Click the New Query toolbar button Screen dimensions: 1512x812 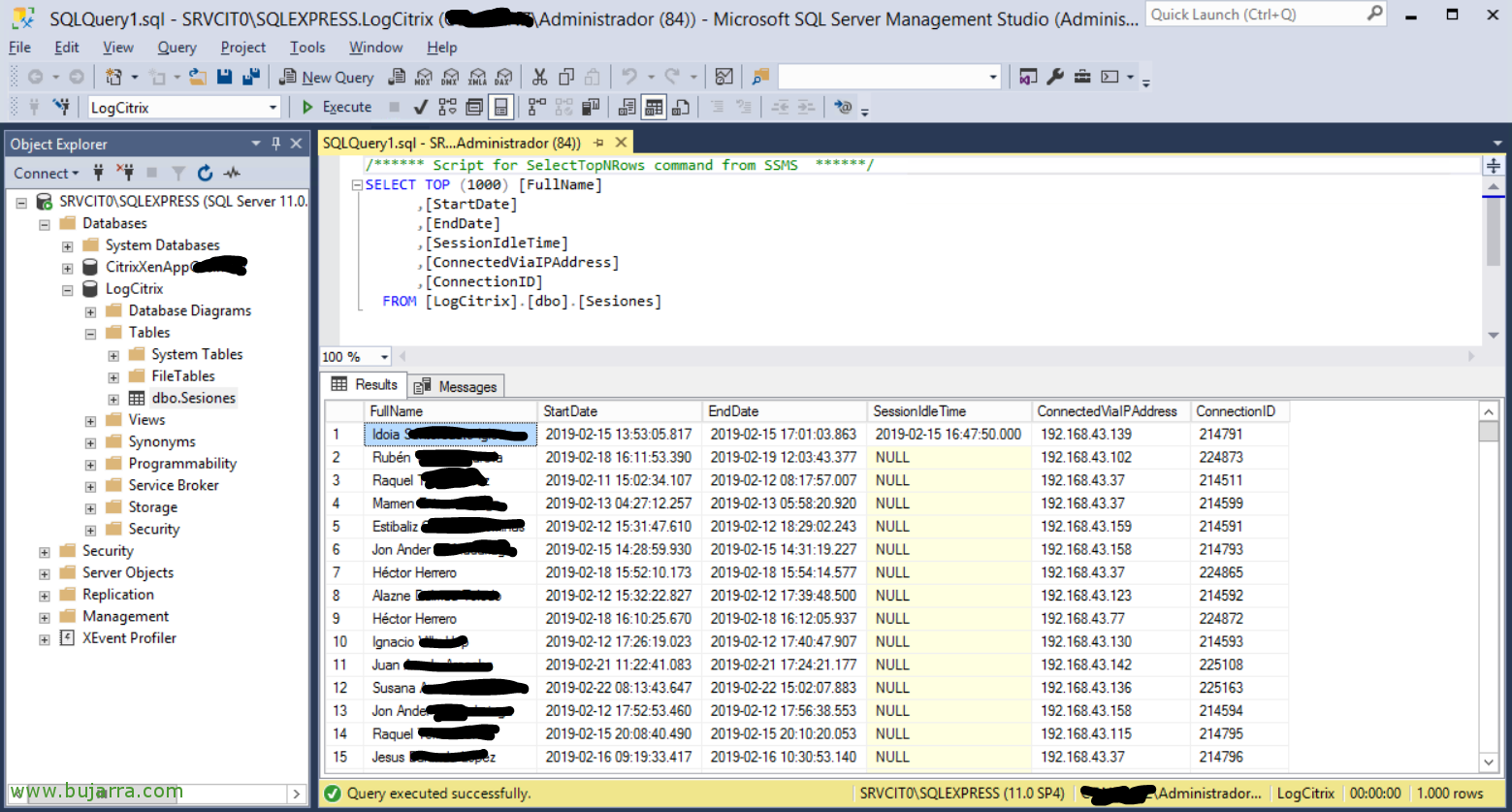327,78
